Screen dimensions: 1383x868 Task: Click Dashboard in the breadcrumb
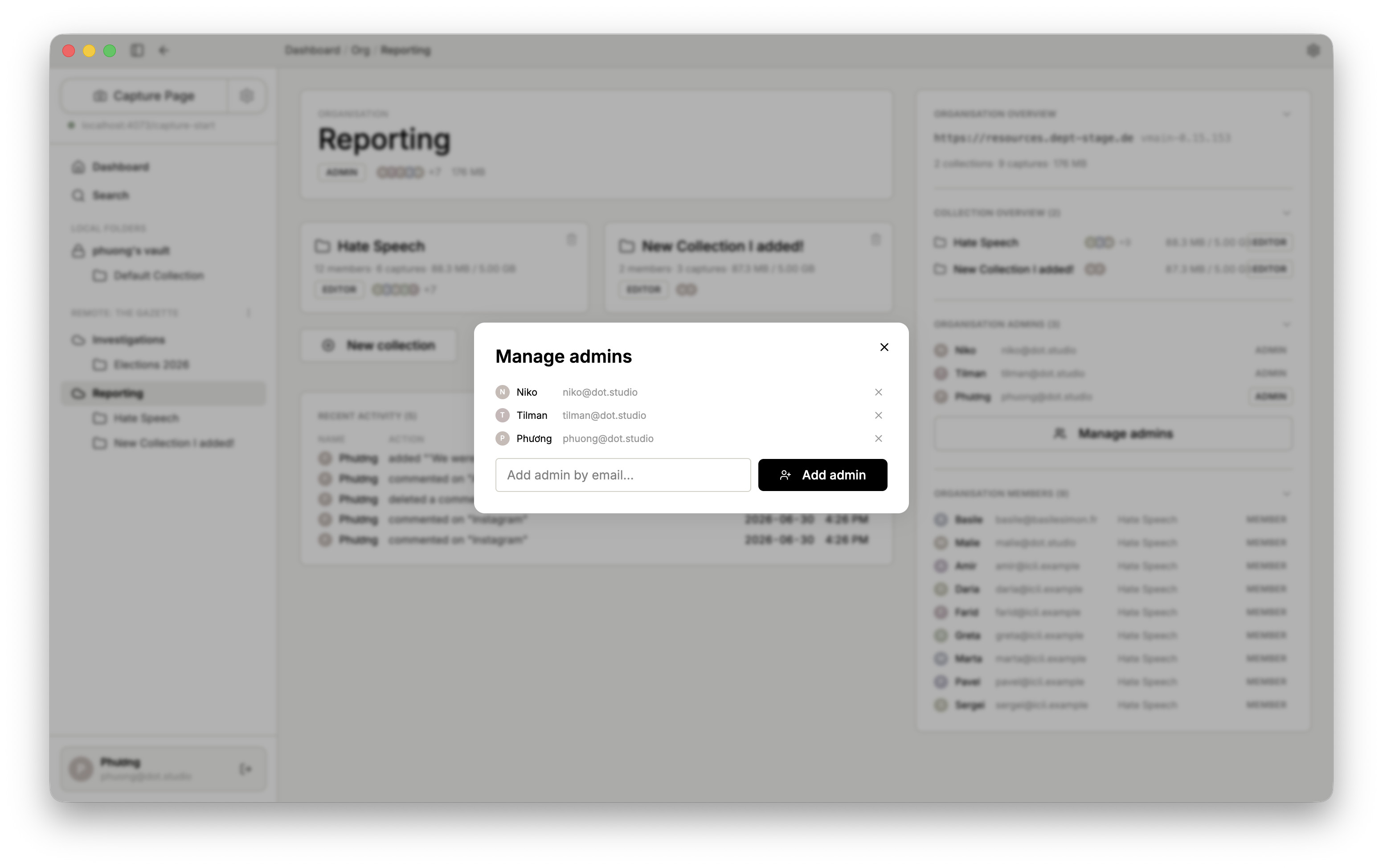pyautogui.click(x=313, y=50)
